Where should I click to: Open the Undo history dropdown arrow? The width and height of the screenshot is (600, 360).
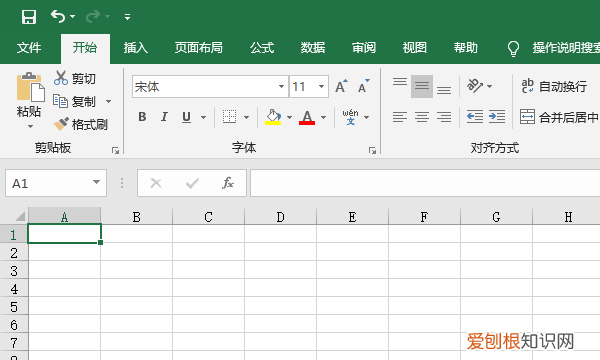(x=73, y=17)
